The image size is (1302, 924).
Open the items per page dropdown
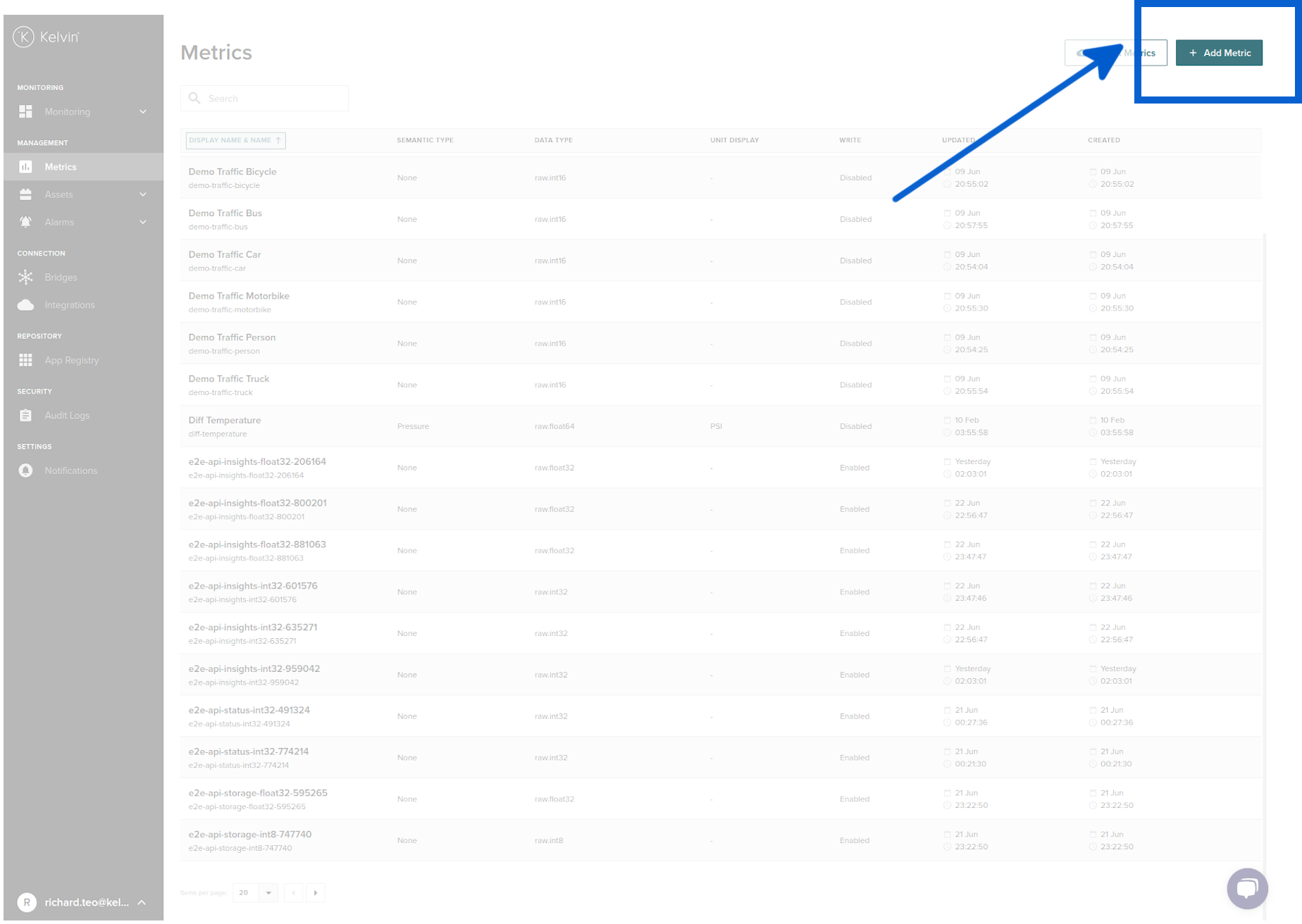(x=255, y=892)
